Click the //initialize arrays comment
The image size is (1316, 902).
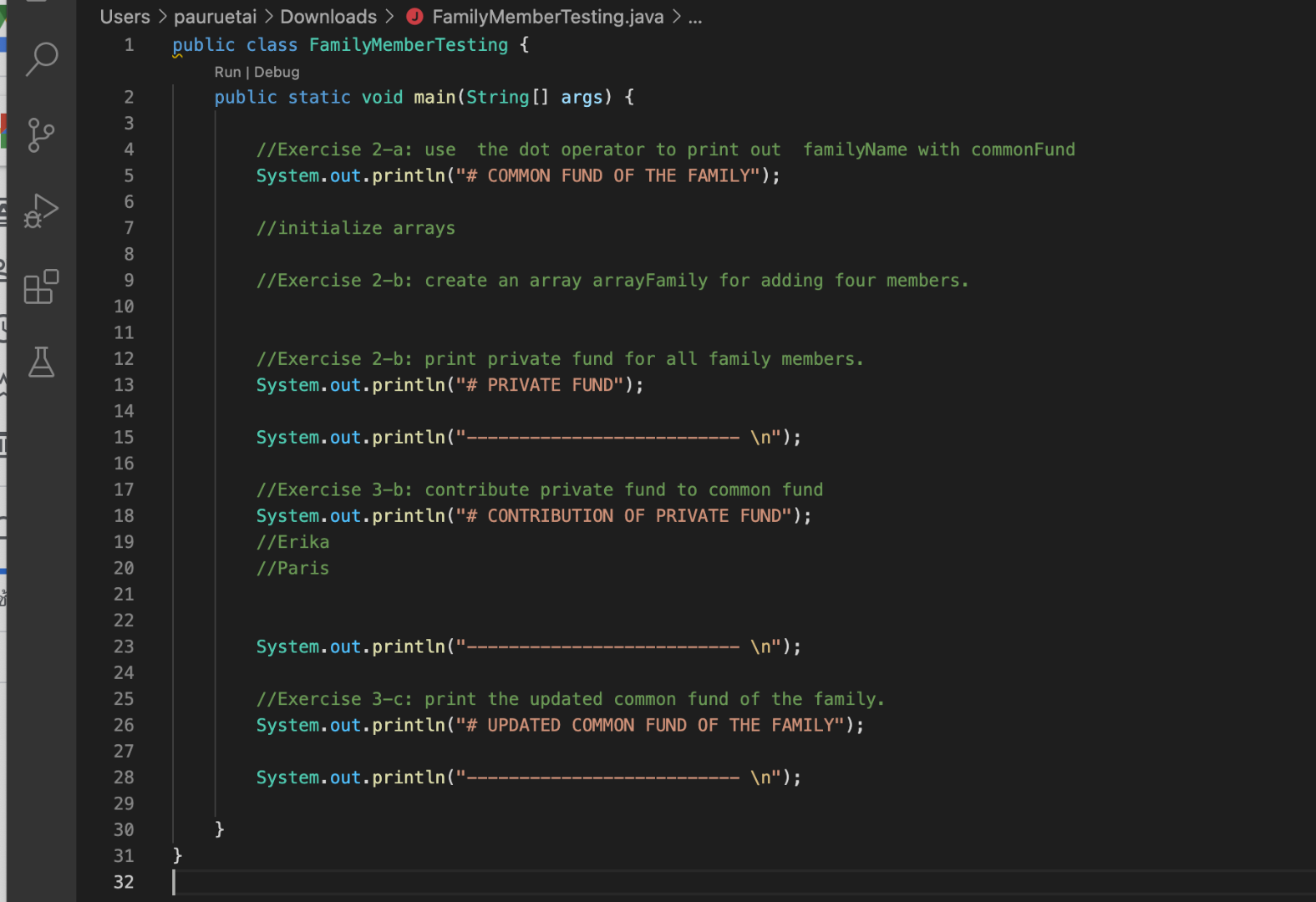tap(356, 228)
